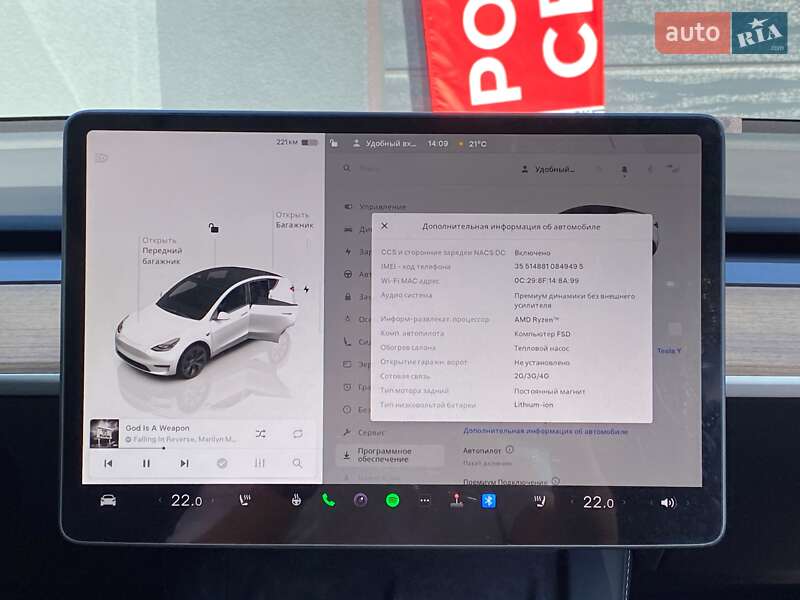Viewport: 800px width, 600px height.
Task: Decrease passenger temperature with left arrow
Action: click(x=572, y=503)
